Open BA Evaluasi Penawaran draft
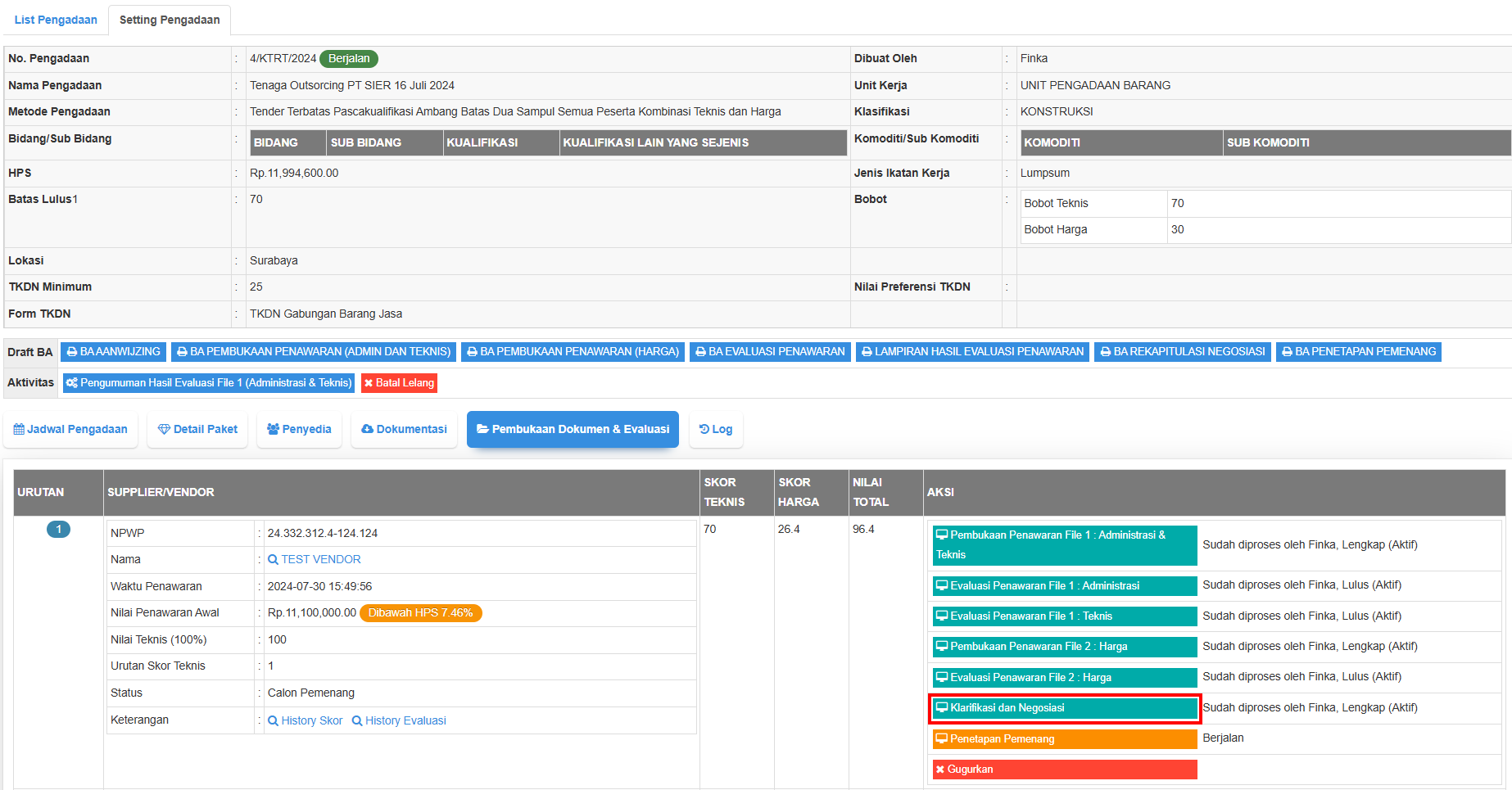Image resolution: width=1512 pixels, height=790 pixels. 769,352
